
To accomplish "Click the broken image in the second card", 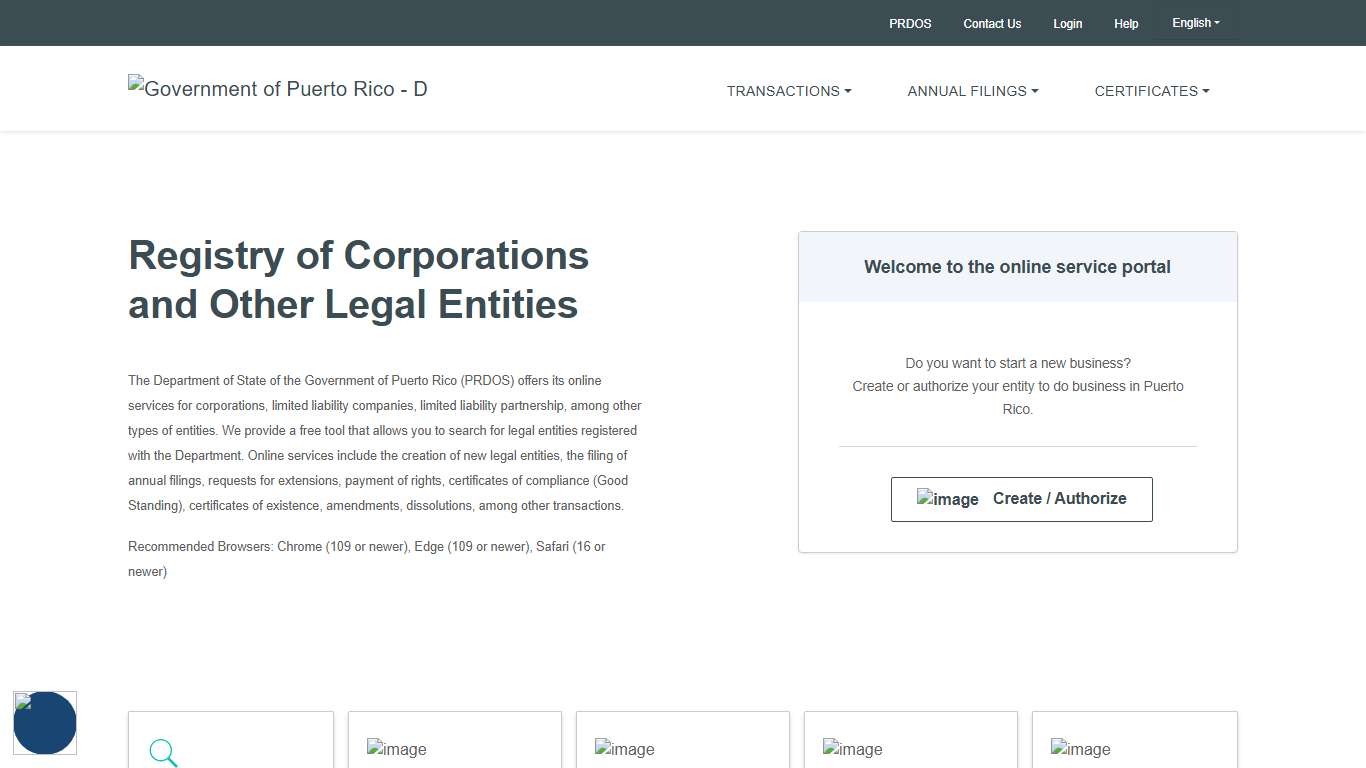I will [x=397, y=749].
